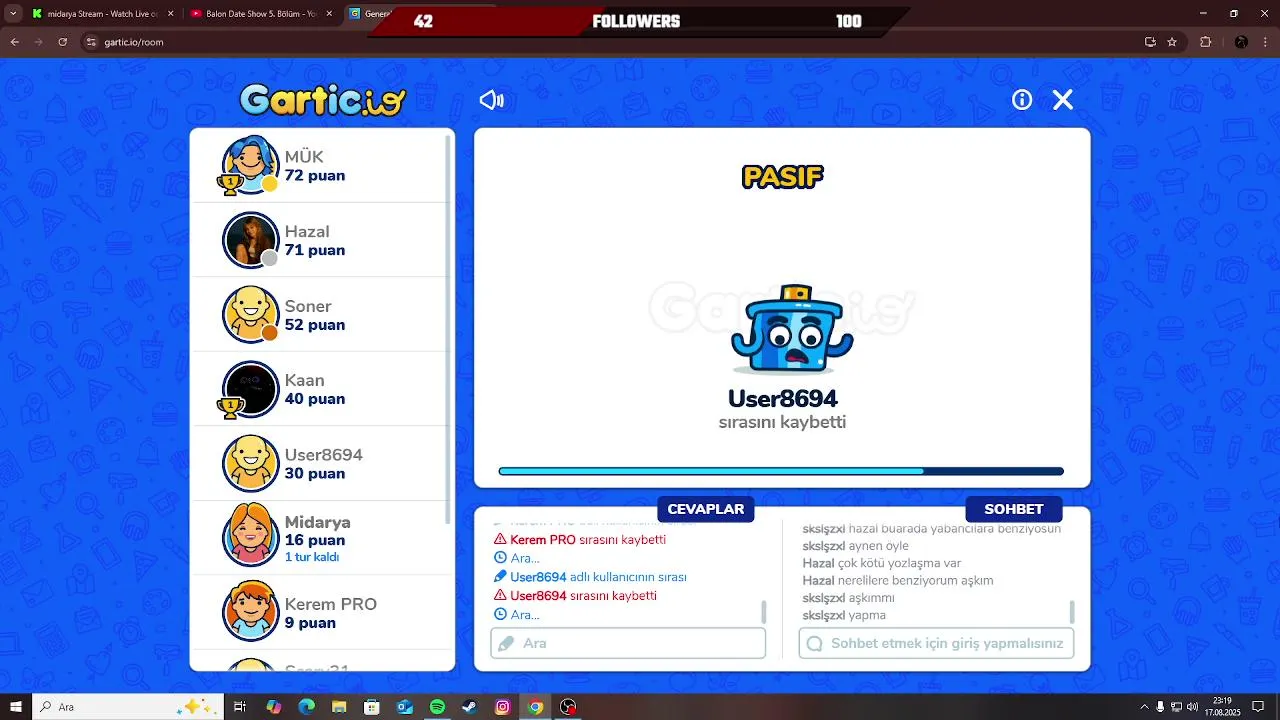Close the Balon Date Show tab
This screenshot has height=720, width=1280.
[327, 14]
